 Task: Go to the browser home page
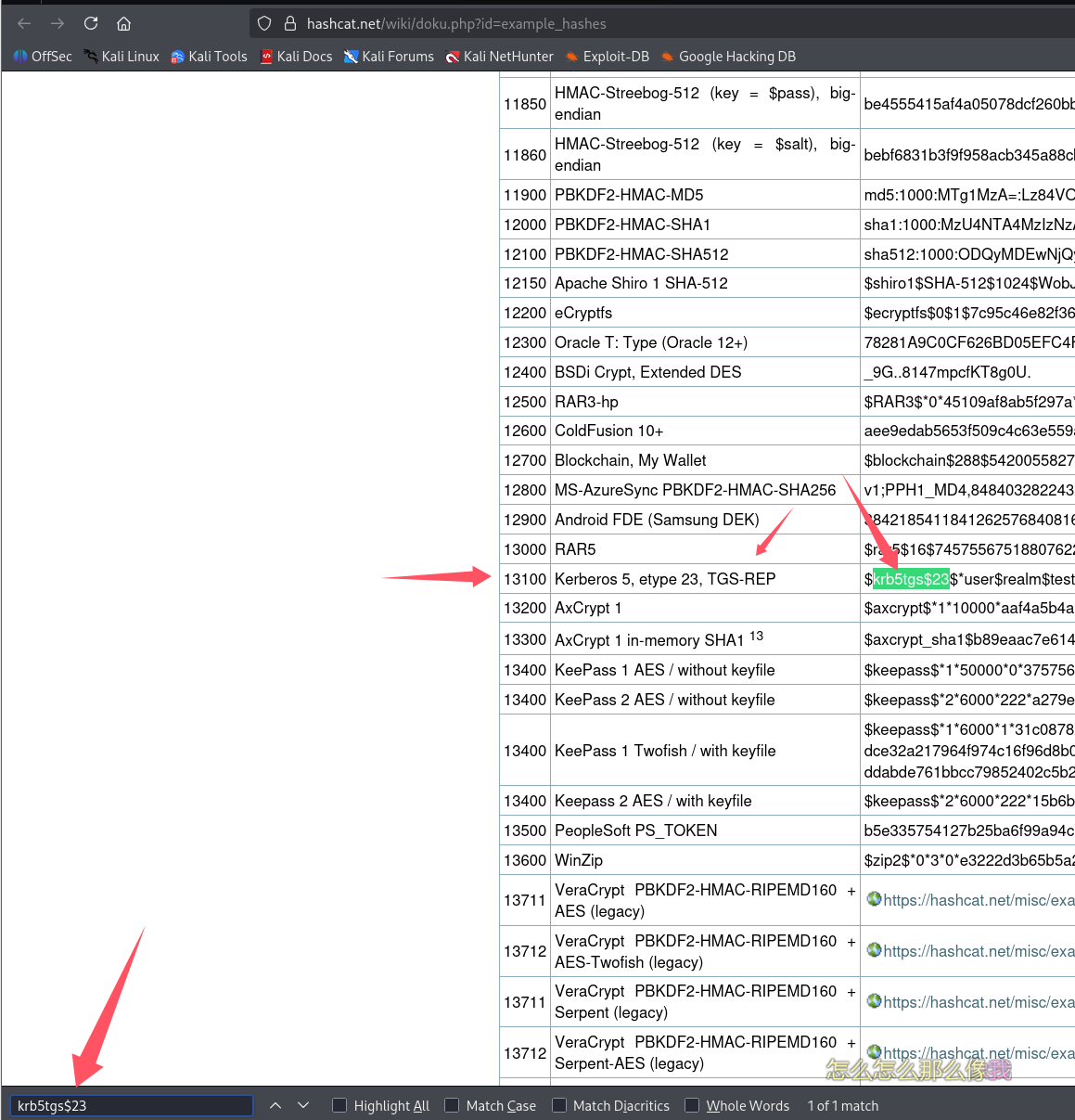pyautogui.click(x=123, y=23)
